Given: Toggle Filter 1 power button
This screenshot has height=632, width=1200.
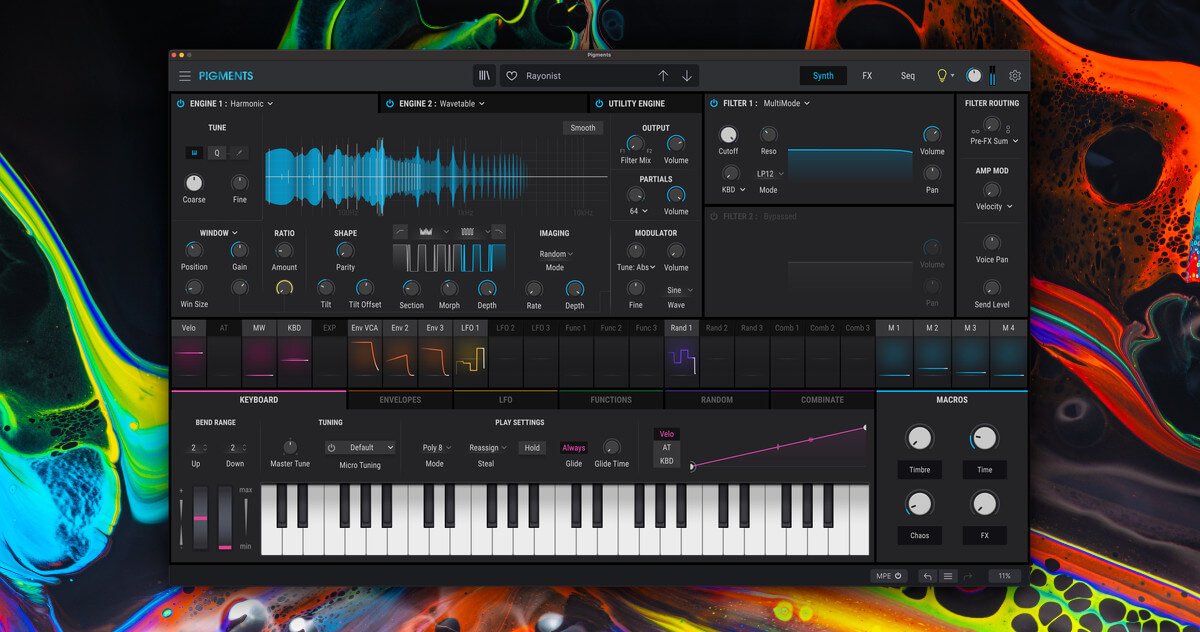Looking at the screenshot, I should (x=713, y=103).
